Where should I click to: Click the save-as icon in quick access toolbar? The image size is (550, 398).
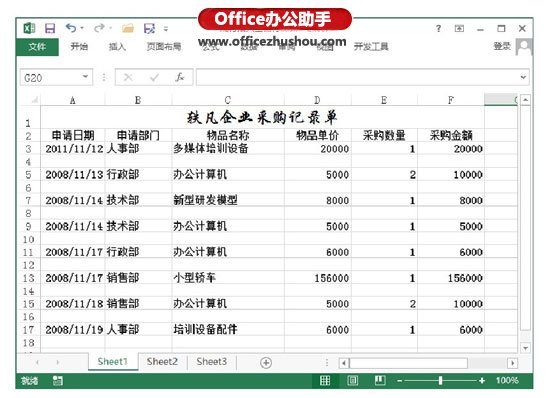pyautogui.click(x=149, y=28)
